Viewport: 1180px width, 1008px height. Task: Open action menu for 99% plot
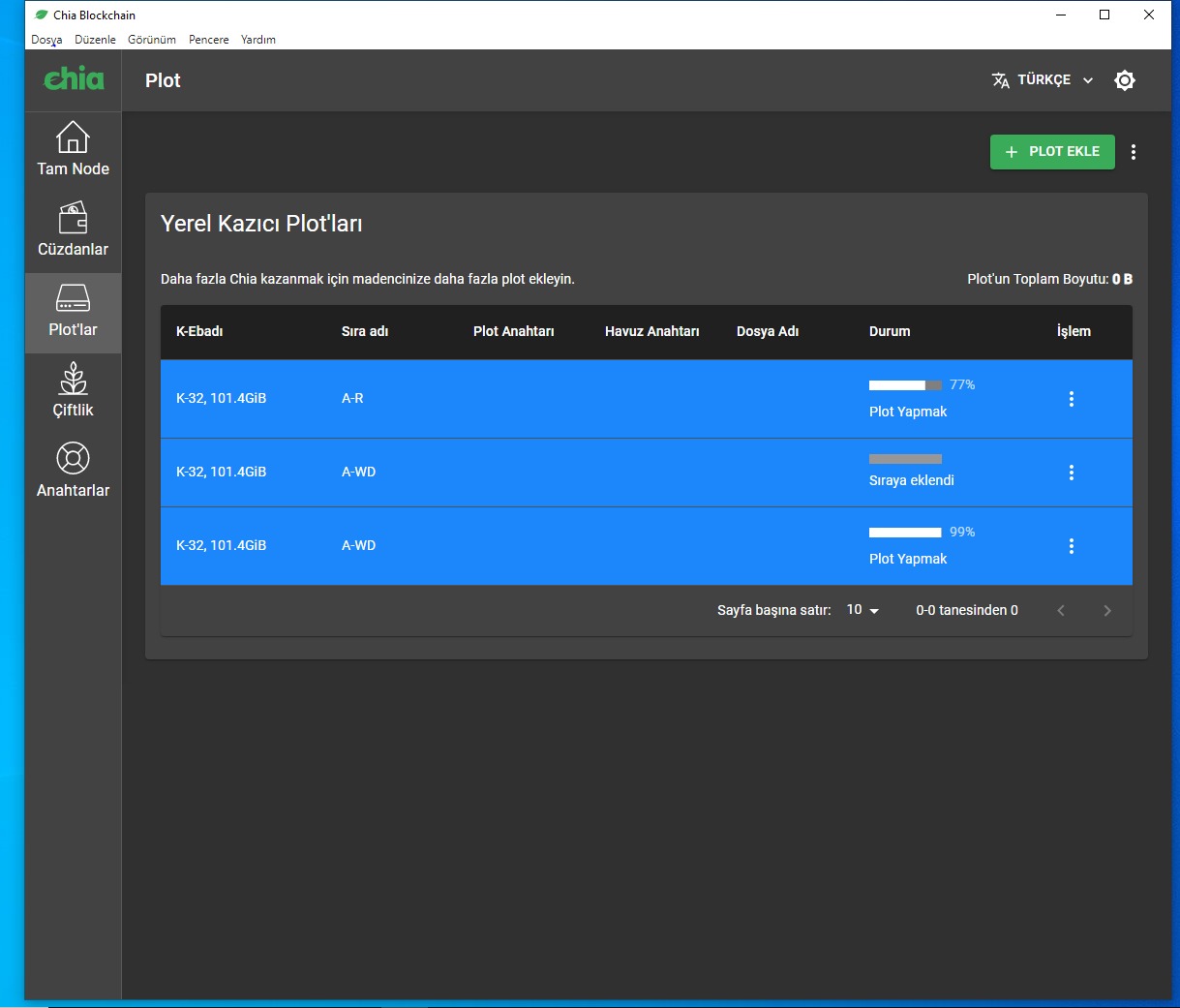(x=1071, y=546)
